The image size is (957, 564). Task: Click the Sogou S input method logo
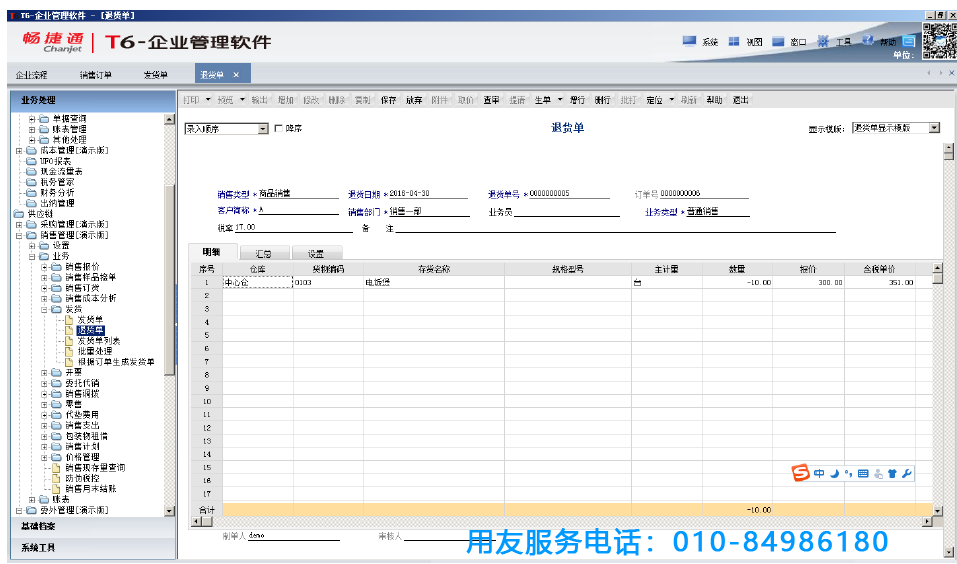pos(801,472)
